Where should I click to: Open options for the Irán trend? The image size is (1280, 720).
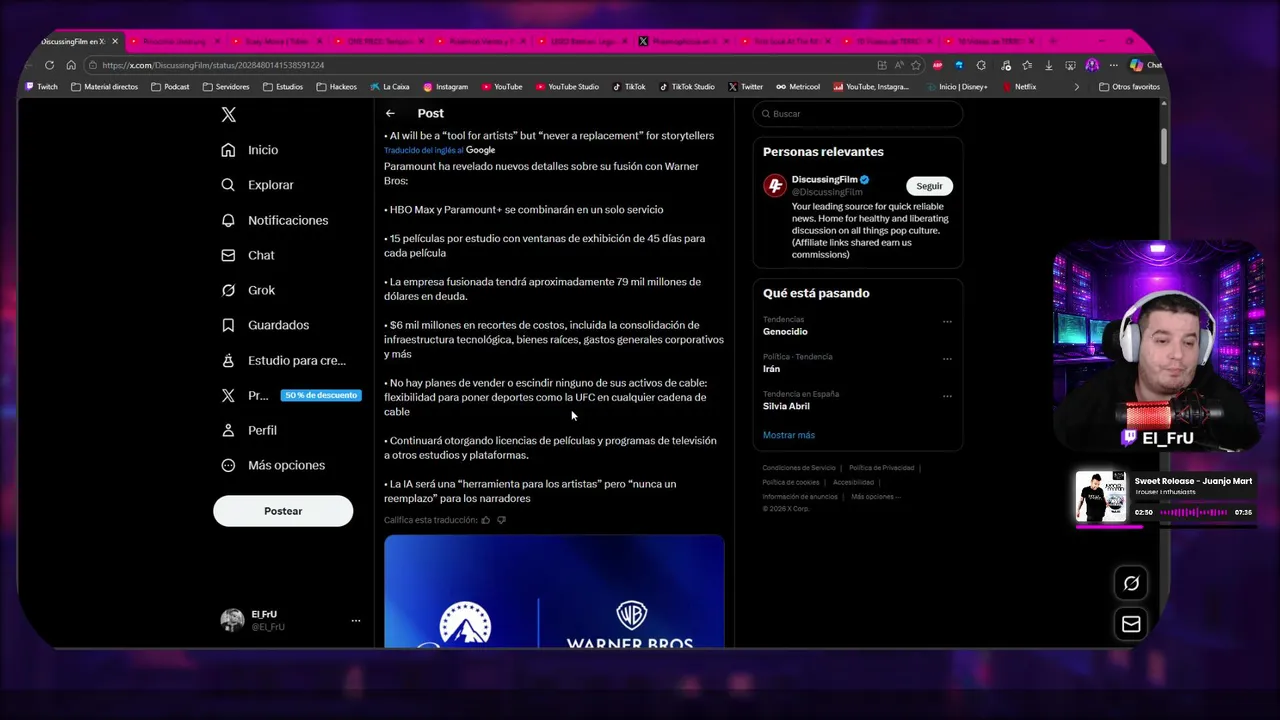(x=947, y=359)
